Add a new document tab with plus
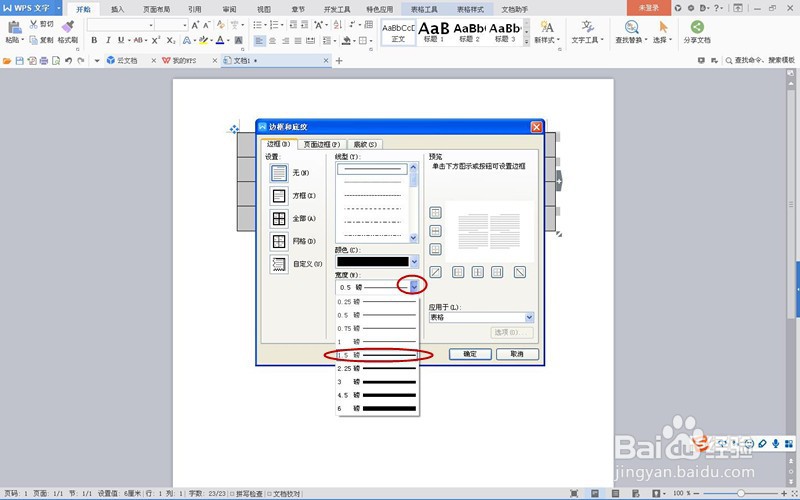 point(339,61)
